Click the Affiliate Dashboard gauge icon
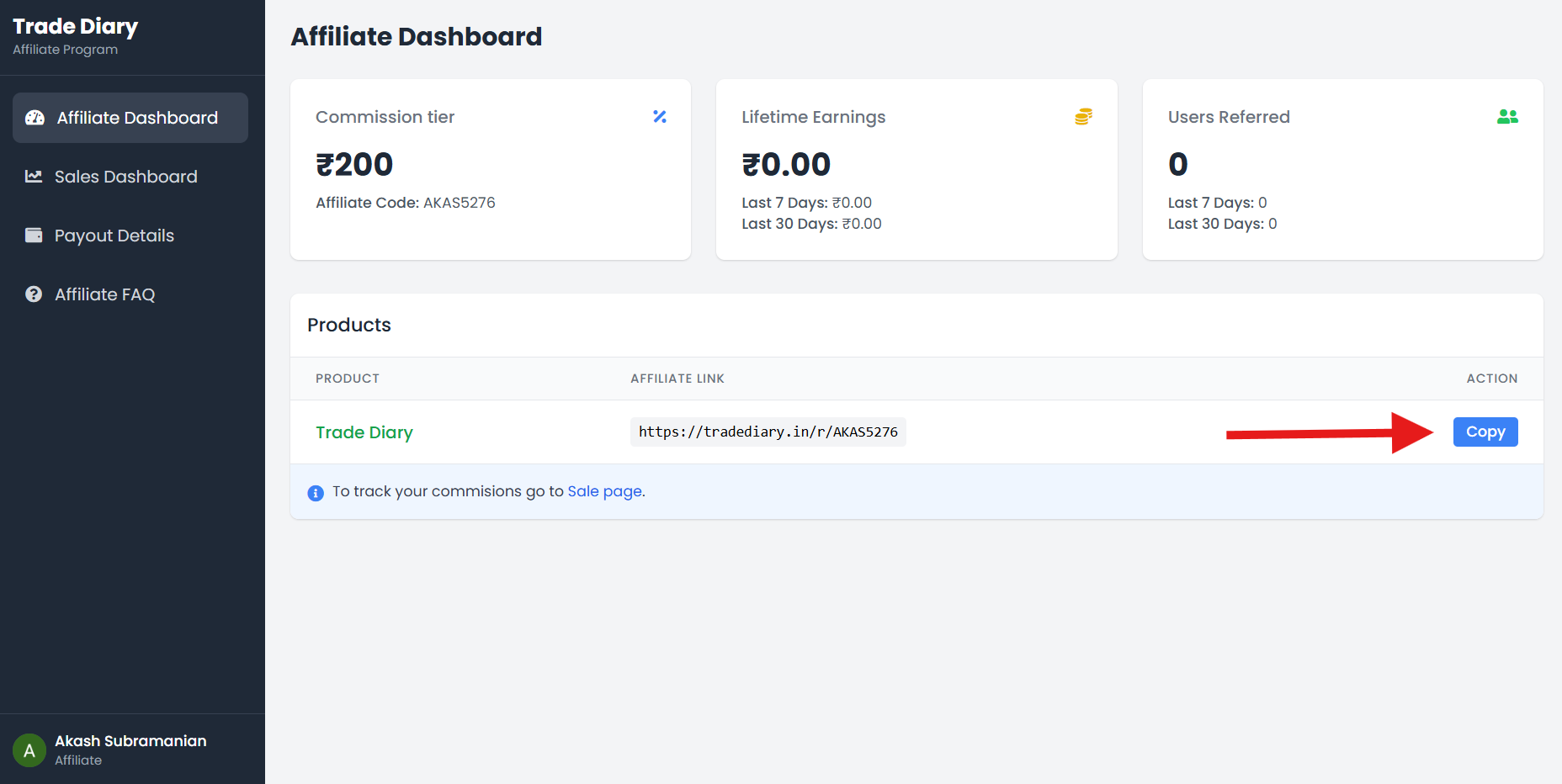 [35, 118]
